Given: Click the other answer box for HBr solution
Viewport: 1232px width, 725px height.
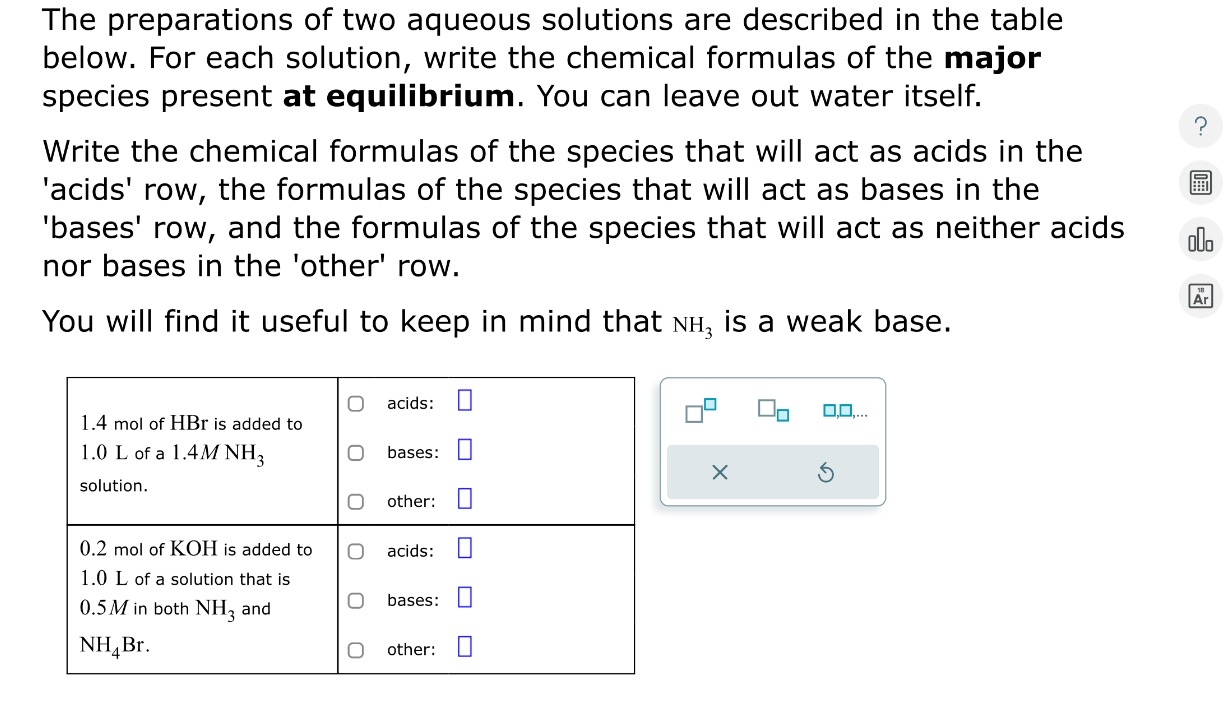Looking at the screenshot, I should 463,500.
